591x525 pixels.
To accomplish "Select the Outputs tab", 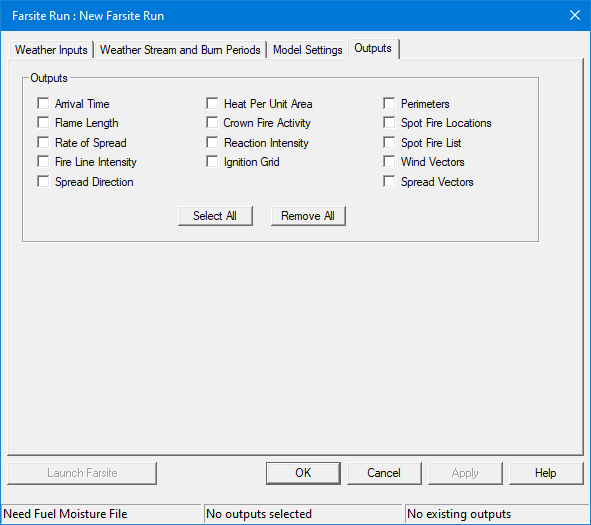I will point(373,48).
